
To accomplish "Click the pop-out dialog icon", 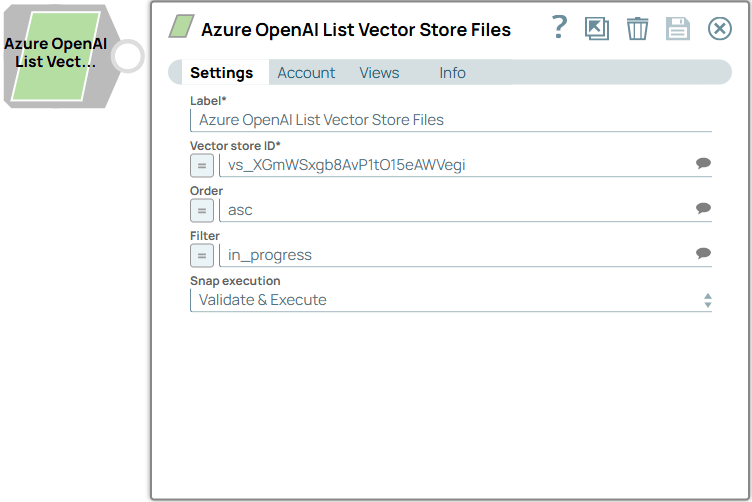I will 597,29.
